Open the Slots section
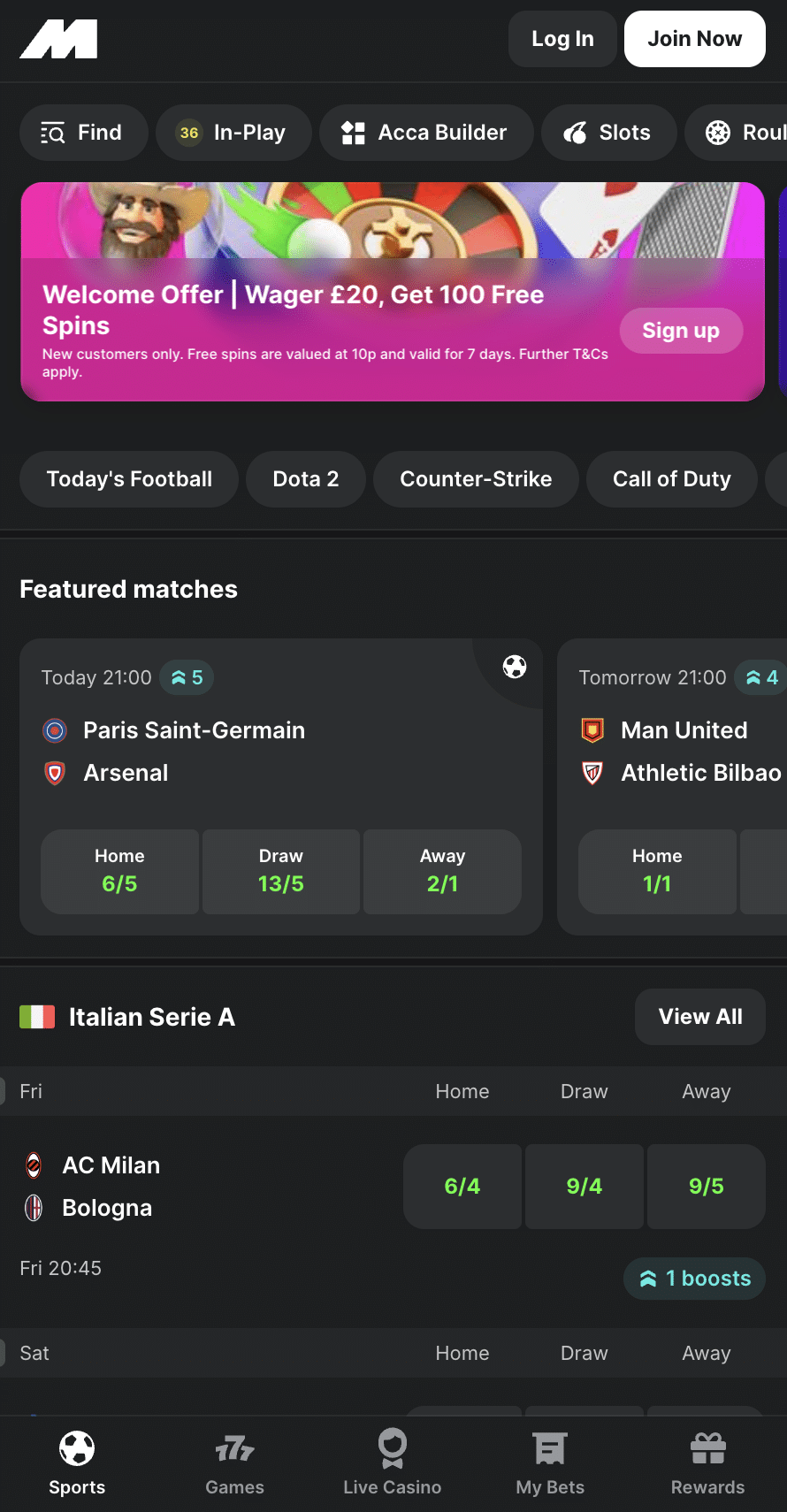787x1512 pixels. tap(608, 133)
